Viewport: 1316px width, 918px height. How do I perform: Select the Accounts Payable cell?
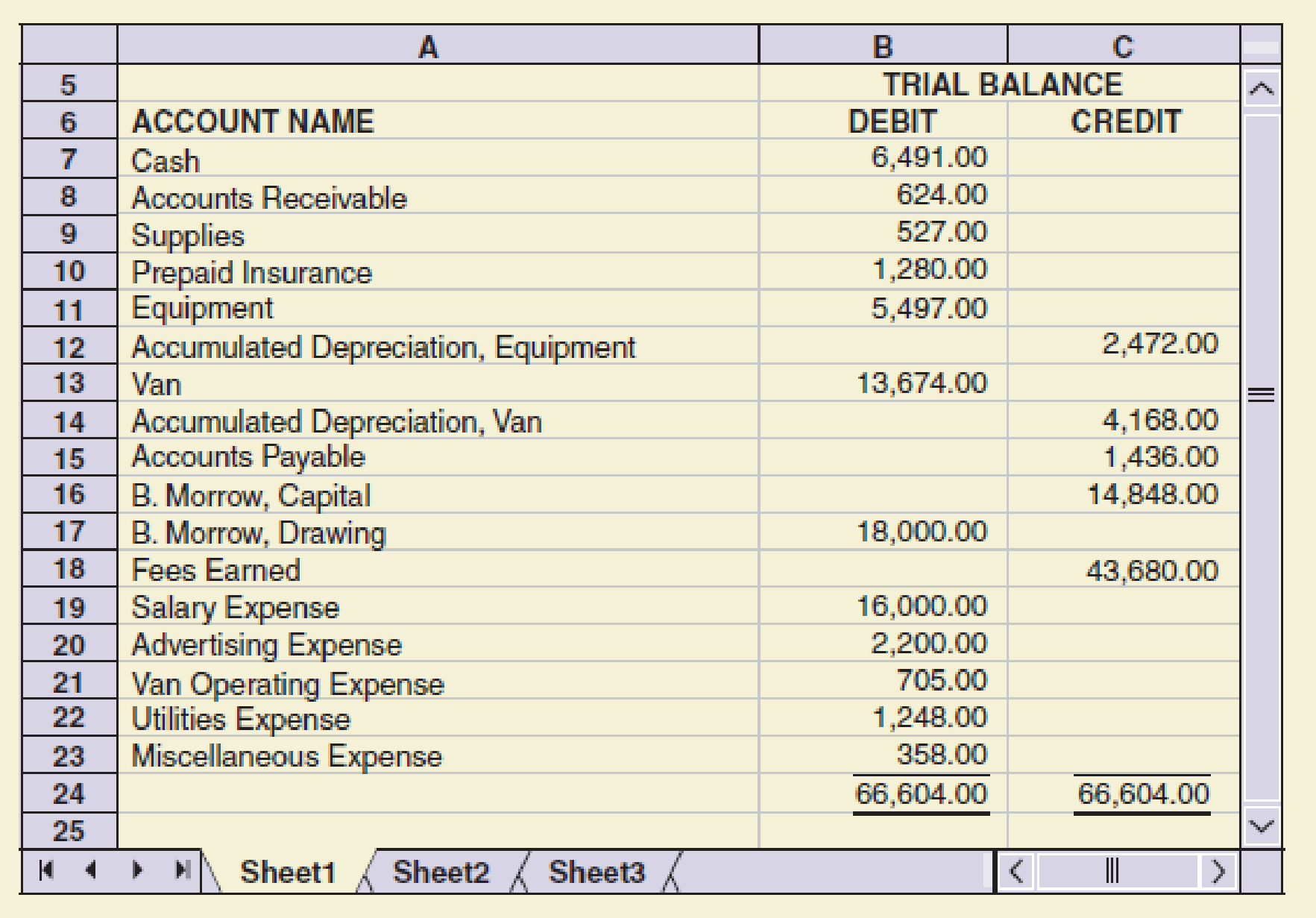pyautogui.click(x=438, y=457)
